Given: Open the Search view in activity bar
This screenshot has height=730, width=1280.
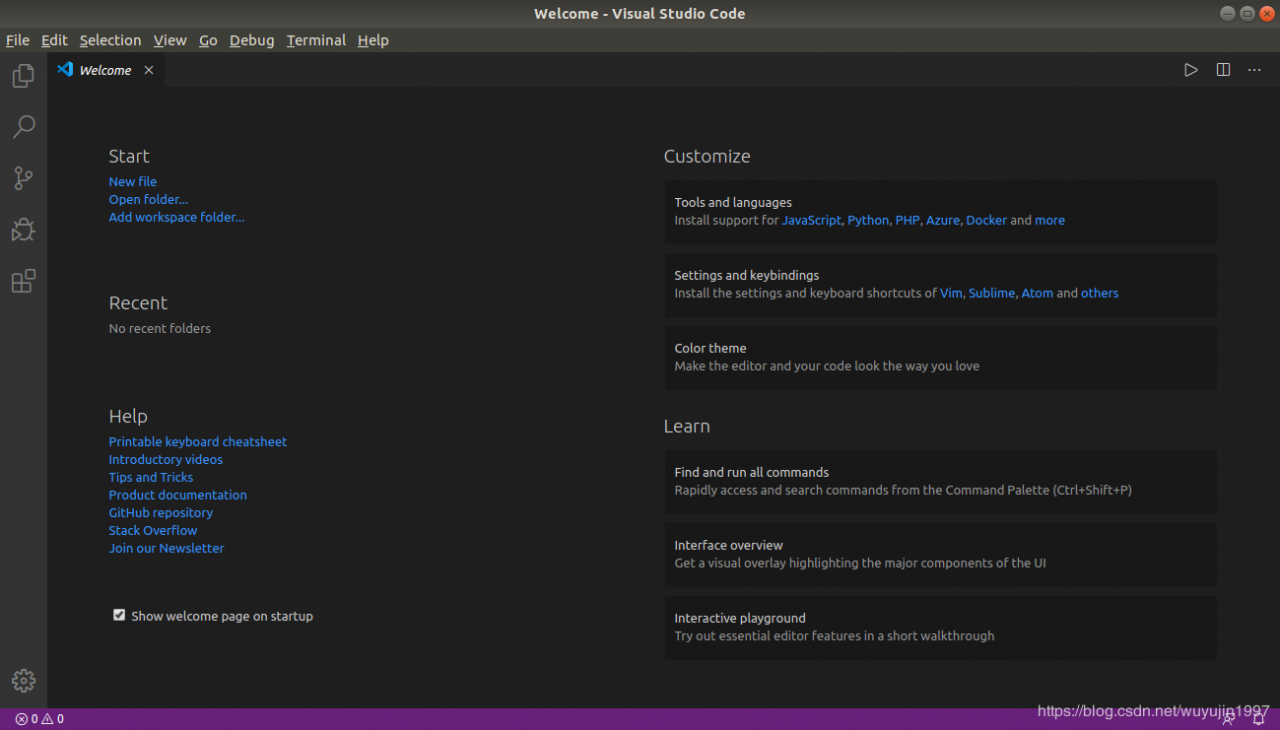Looking at the screenshot, I should click(x=23, y=127).
